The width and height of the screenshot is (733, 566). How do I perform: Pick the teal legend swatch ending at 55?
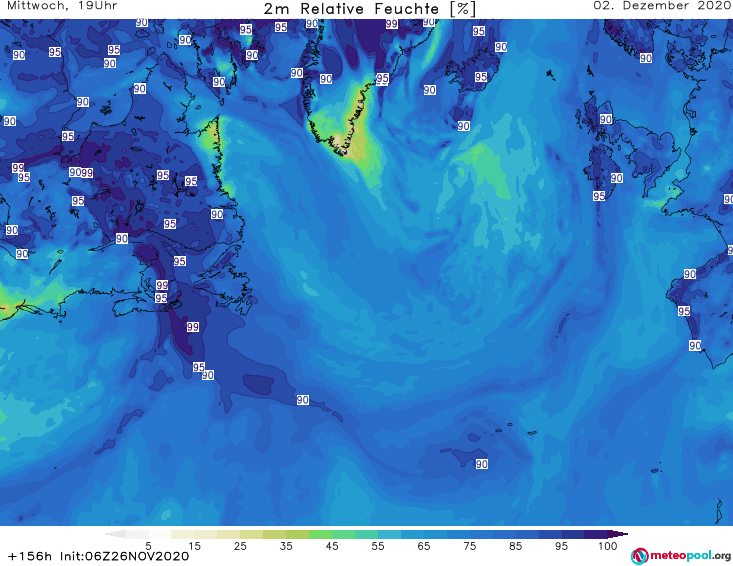pos(366,534)
